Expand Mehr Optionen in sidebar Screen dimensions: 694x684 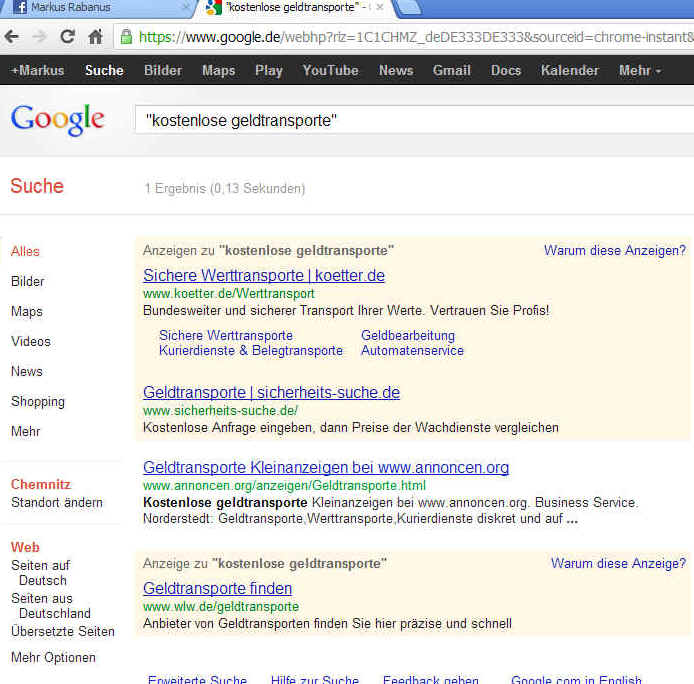[53, 657]
